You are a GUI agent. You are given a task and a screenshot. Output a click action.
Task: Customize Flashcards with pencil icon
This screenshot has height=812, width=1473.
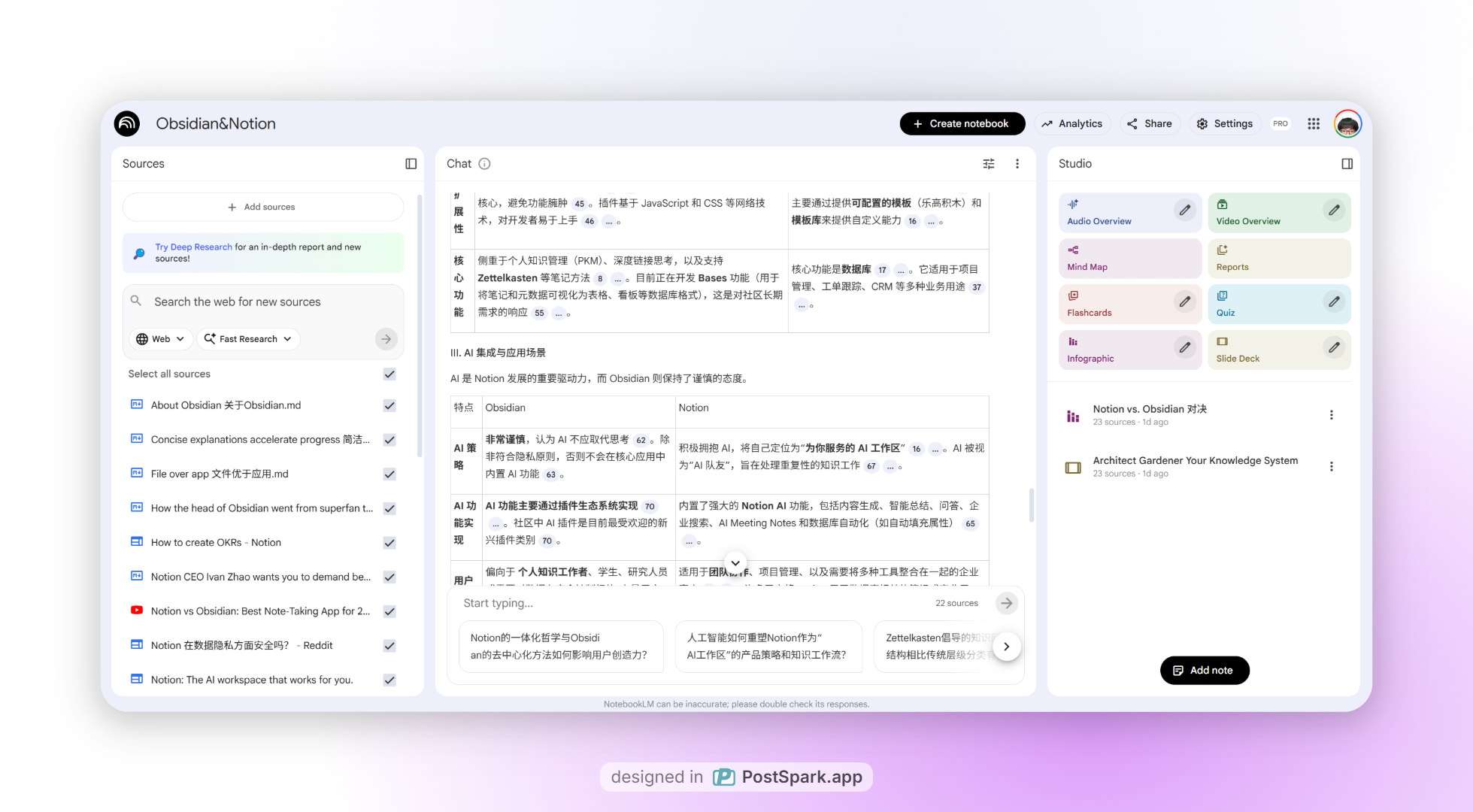pos(1184,302)
